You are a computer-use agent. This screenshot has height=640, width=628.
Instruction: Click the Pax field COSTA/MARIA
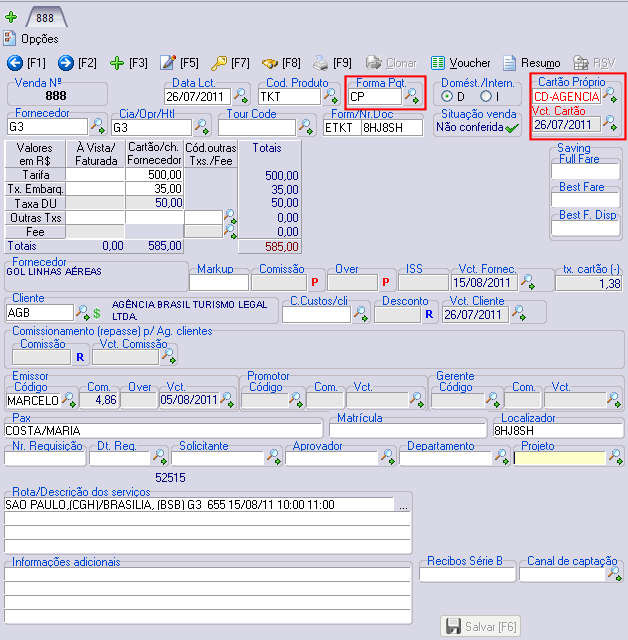pyautogui.click(x=163, y=431)
